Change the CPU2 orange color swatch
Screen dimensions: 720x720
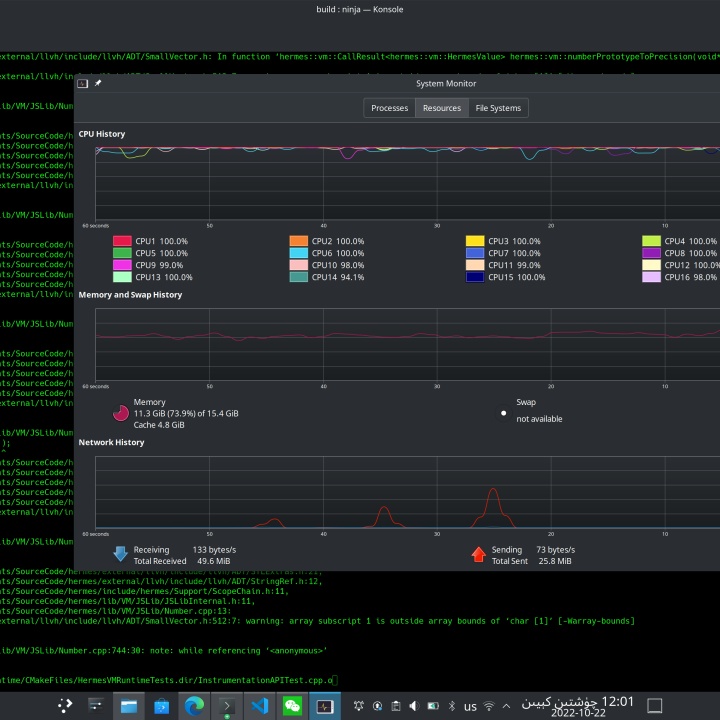click(x=298, y=241)
